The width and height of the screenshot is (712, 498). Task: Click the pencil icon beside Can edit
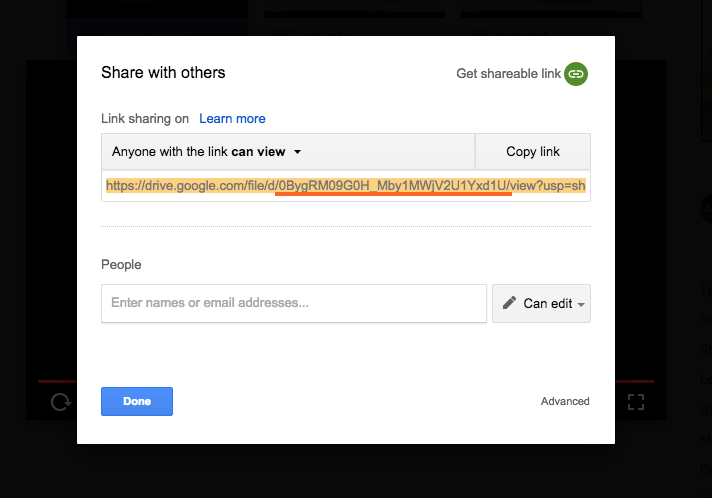(x=509, y=303)
